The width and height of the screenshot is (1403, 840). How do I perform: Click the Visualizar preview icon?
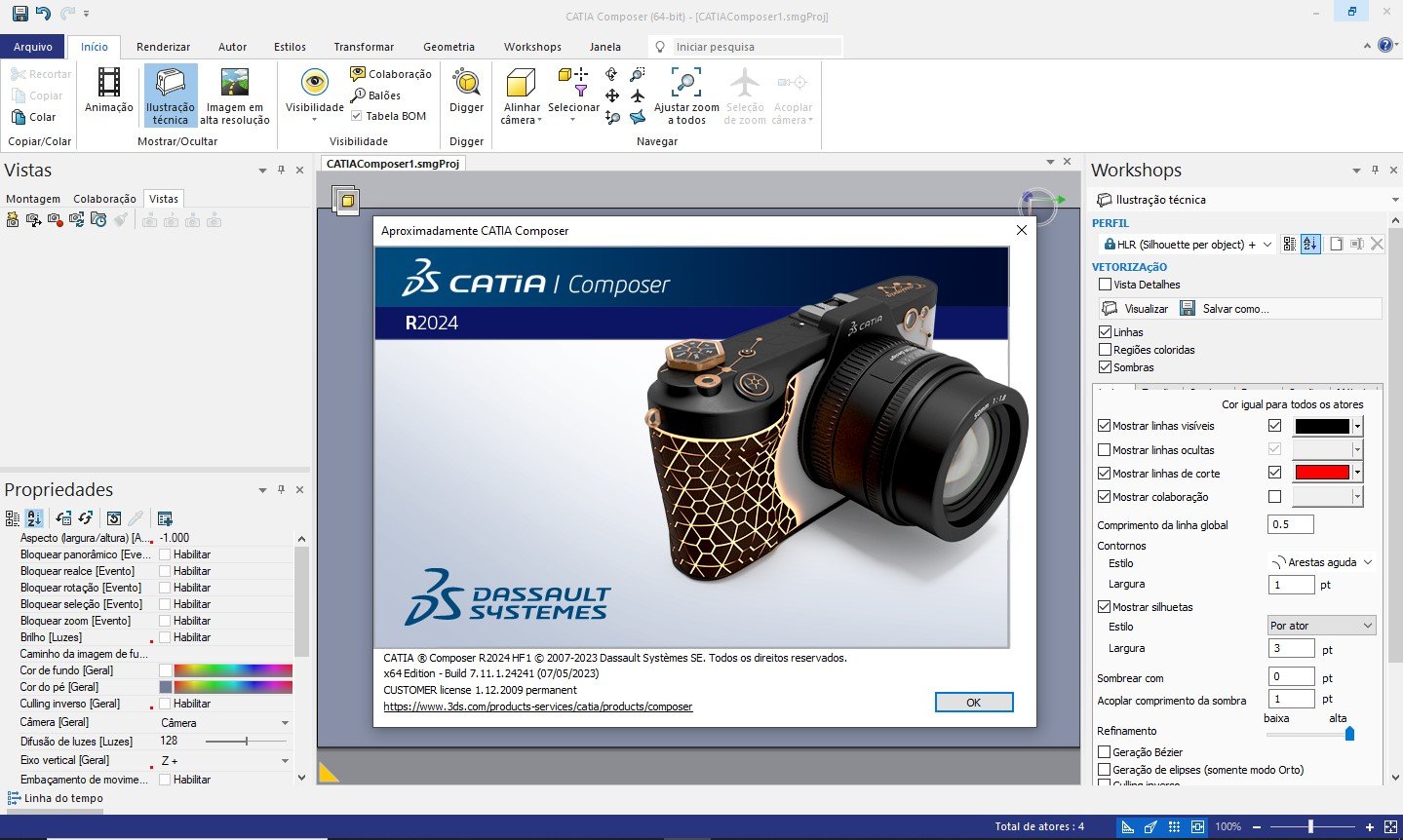[1110, 309]
